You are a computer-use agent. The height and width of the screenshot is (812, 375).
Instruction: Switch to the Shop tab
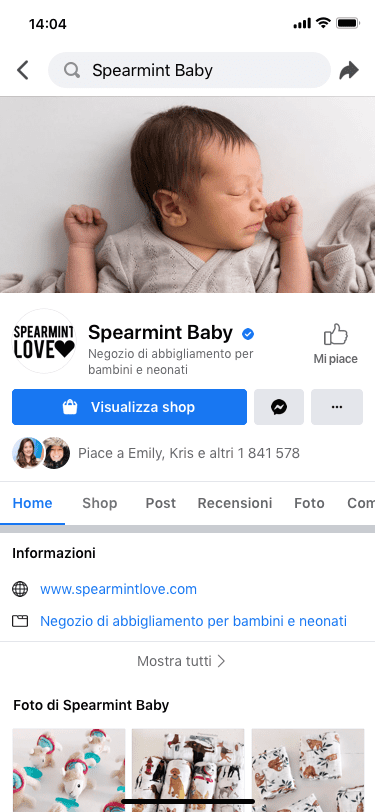click(x=99, y=503)
